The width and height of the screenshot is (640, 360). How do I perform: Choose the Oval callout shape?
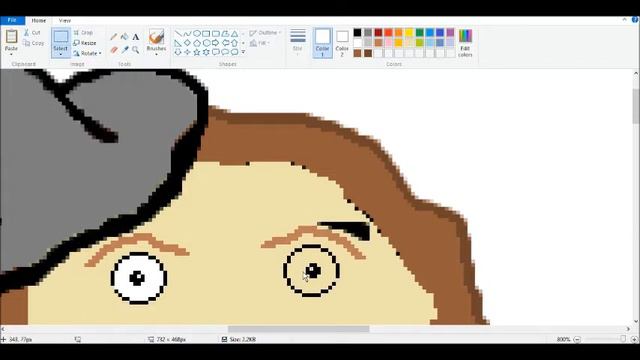coord(225,52)
